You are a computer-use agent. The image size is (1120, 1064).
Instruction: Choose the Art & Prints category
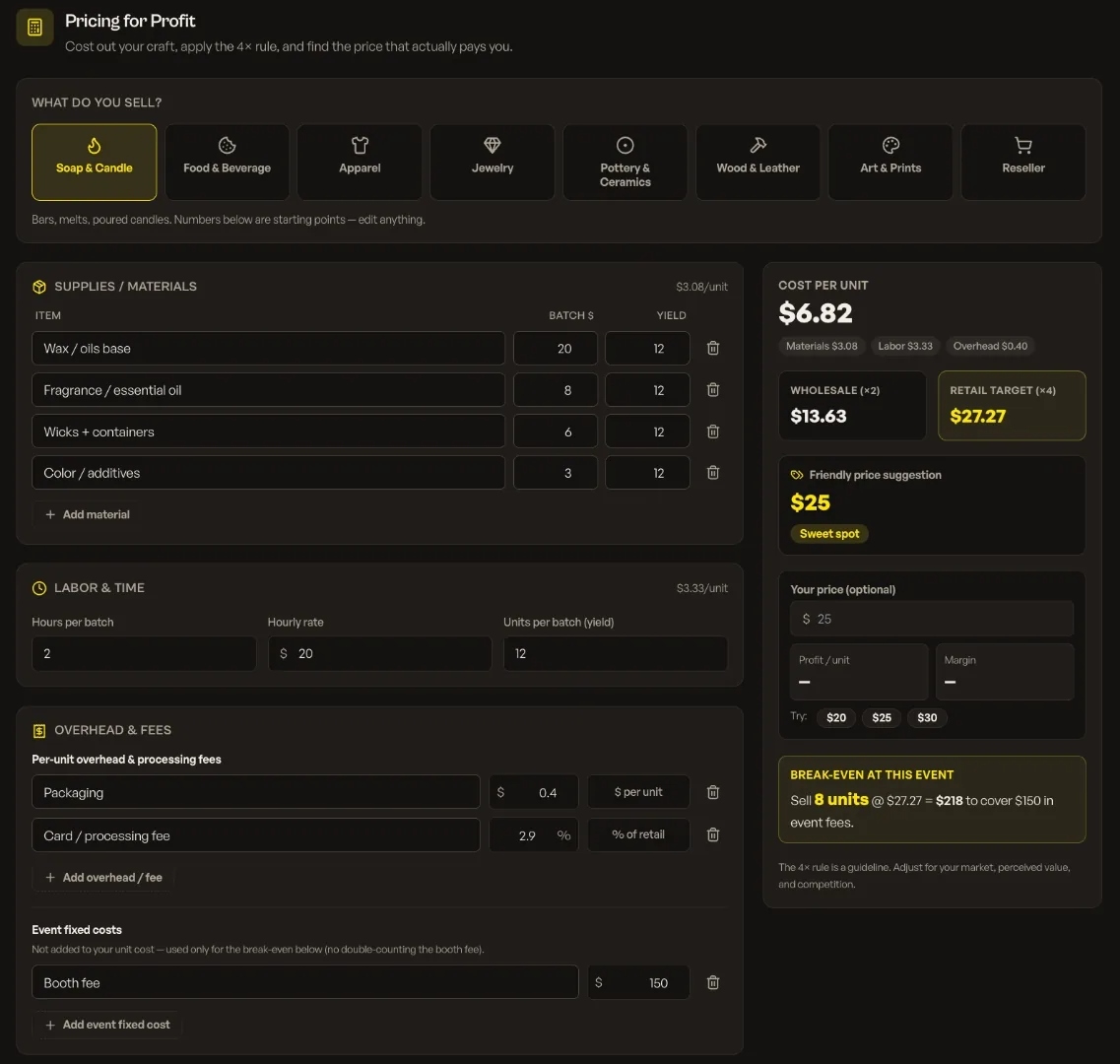point(890,163)
